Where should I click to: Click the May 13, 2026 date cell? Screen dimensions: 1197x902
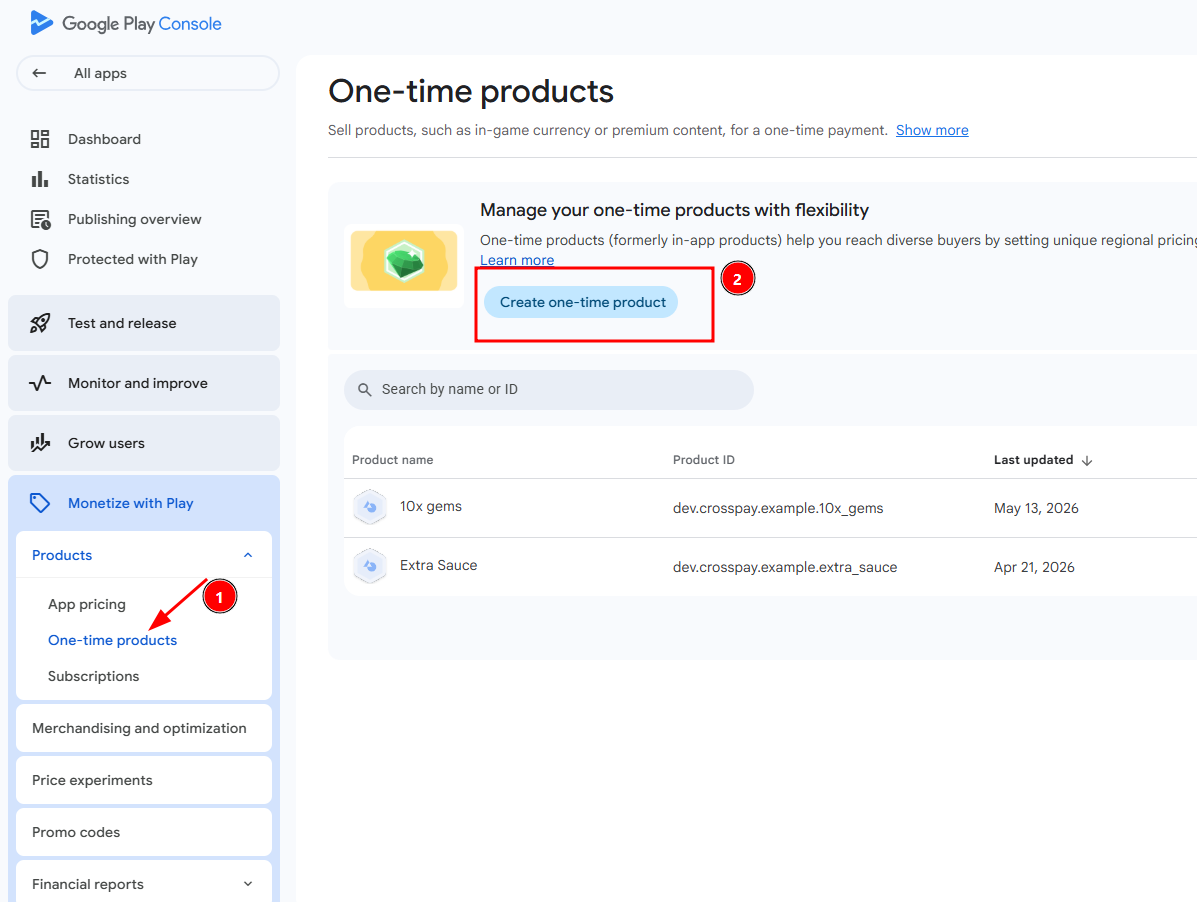coord(1036,508)
